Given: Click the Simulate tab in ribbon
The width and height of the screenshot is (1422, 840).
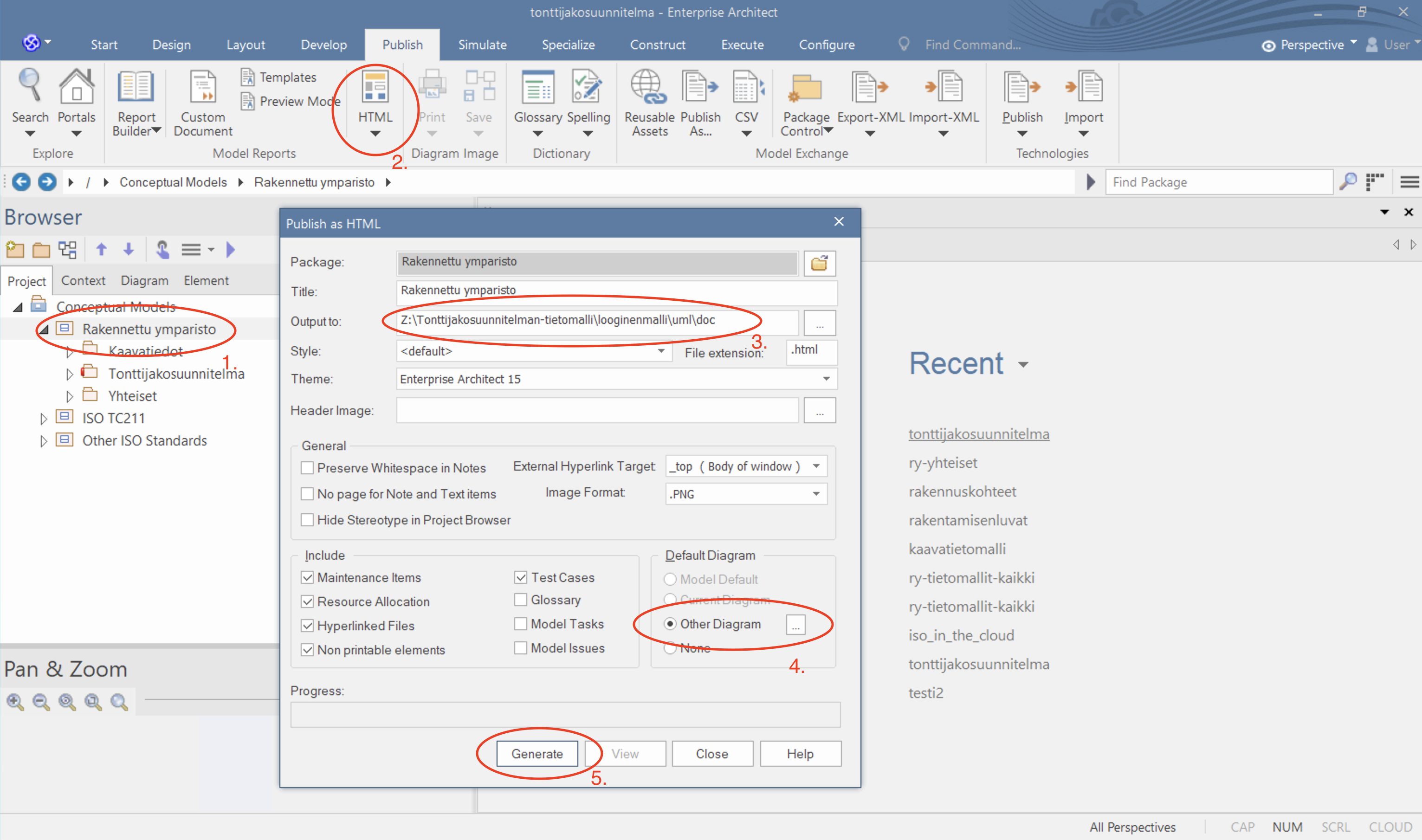Looking at the screenshot, I should 480,44.
